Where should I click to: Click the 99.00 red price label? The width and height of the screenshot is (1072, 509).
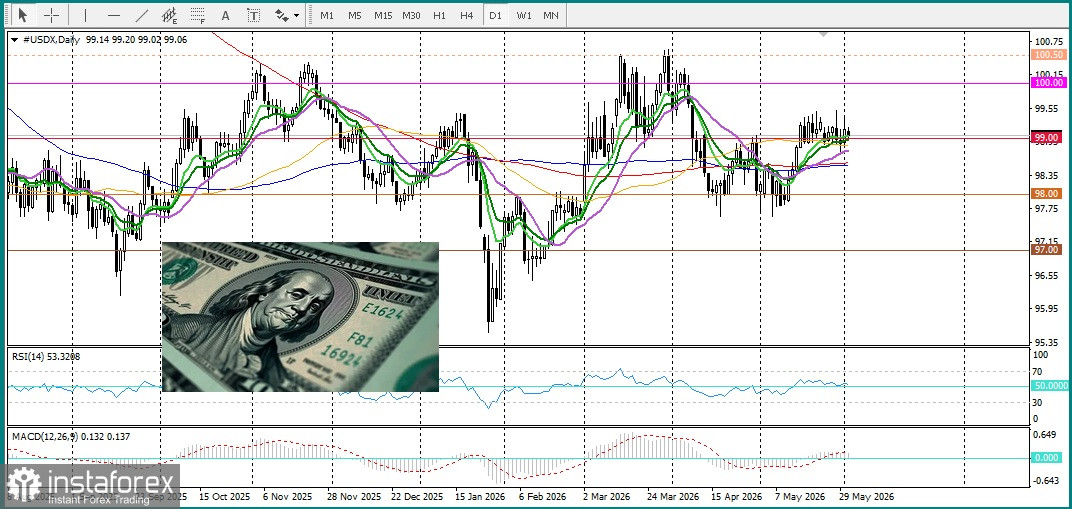[1047, 137]
